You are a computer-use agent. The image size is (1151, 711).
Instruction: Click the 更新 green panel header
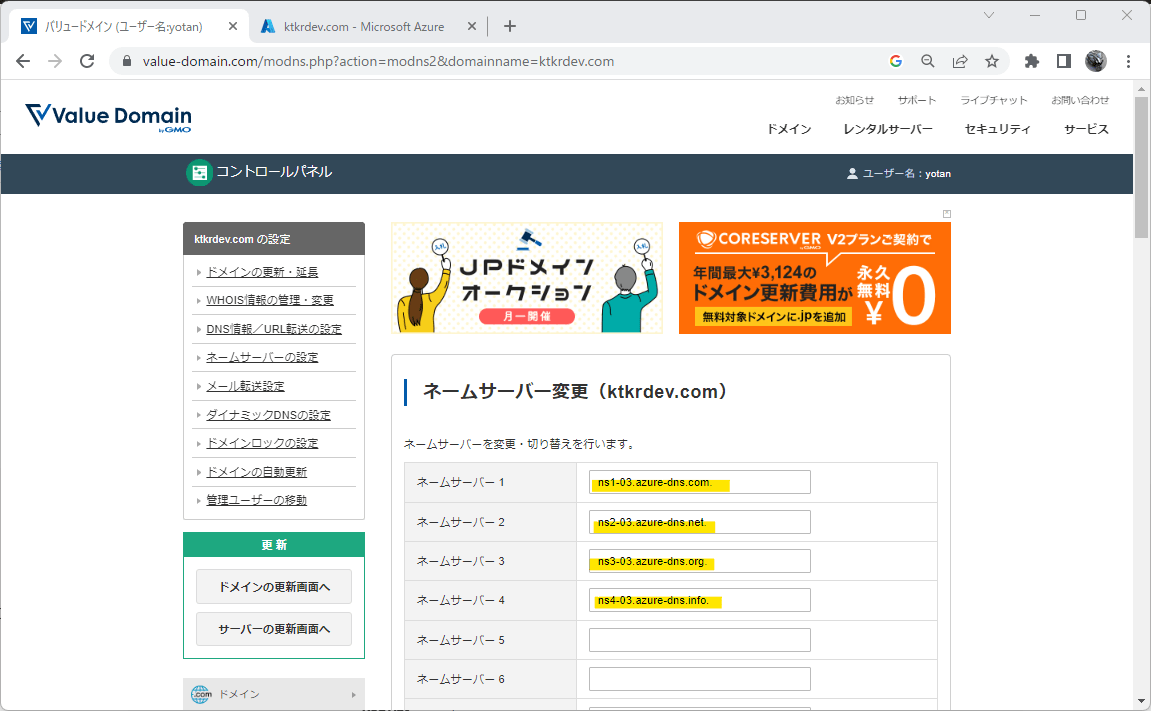click(274, 544)
